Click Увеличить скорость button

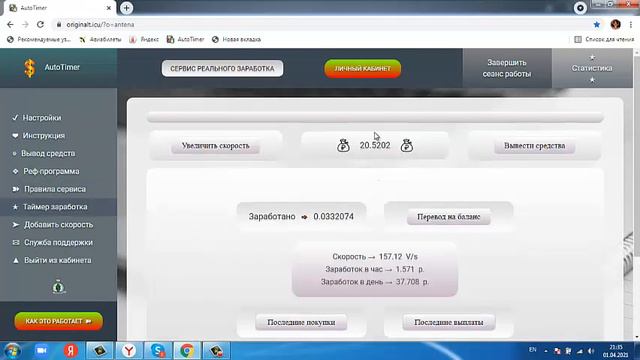tap(216, 146)
